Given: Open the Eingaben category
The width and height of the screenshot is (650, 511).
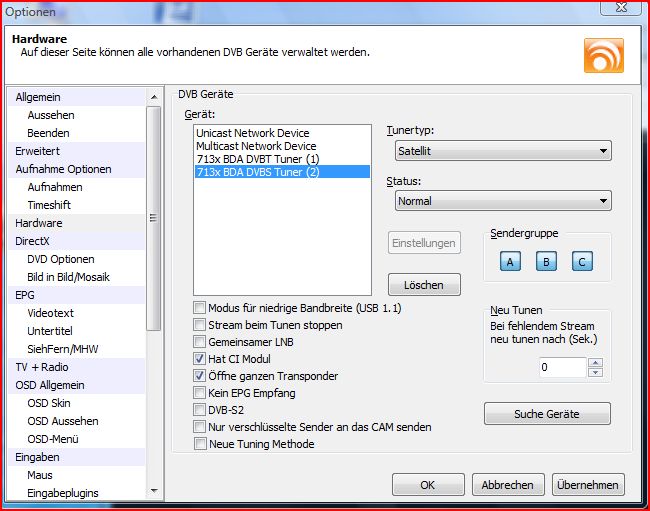Looking at the screenshot, I should coord(76,457).
